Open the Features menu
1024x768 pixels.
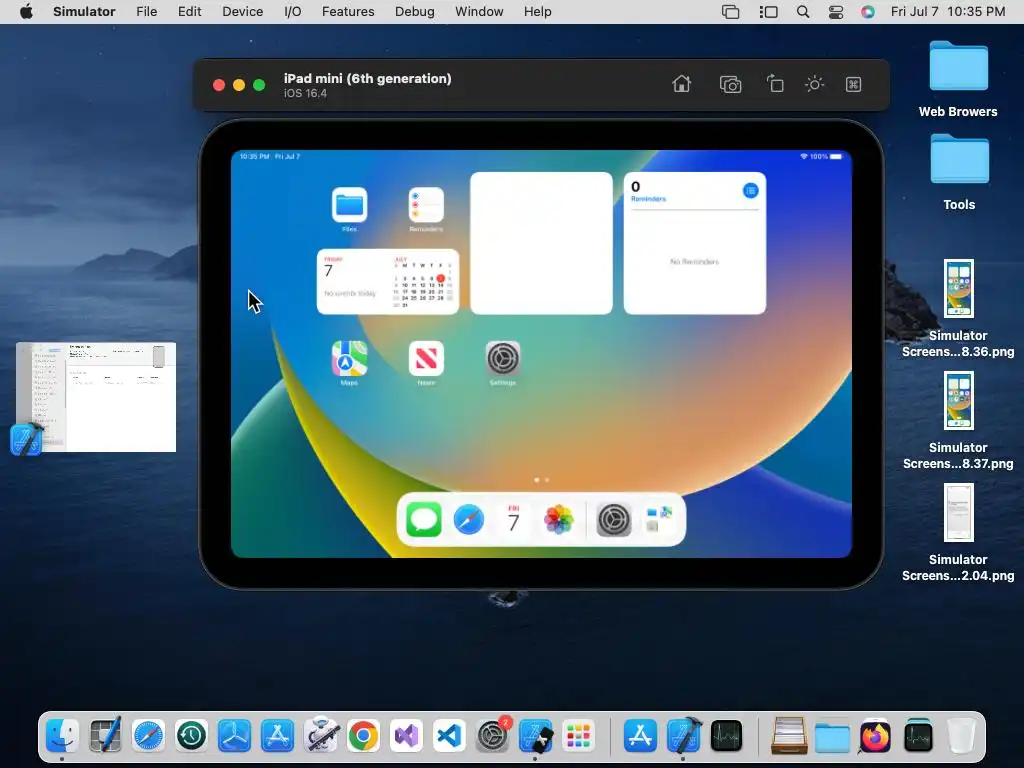point(348,12)
